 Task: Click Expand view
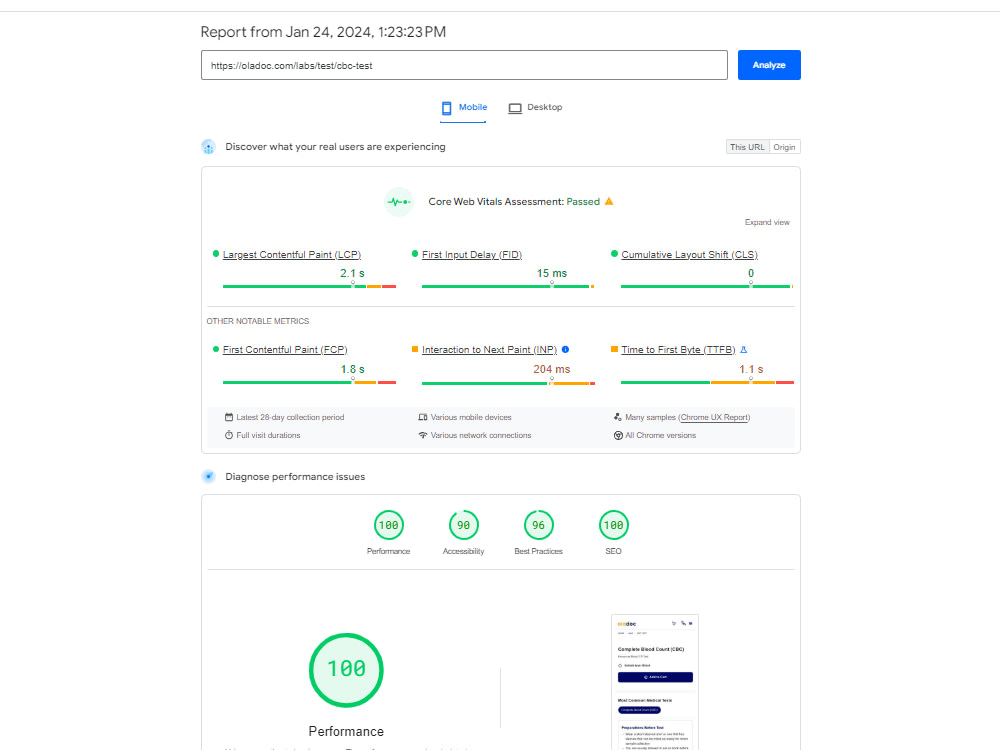click(767, 221)
